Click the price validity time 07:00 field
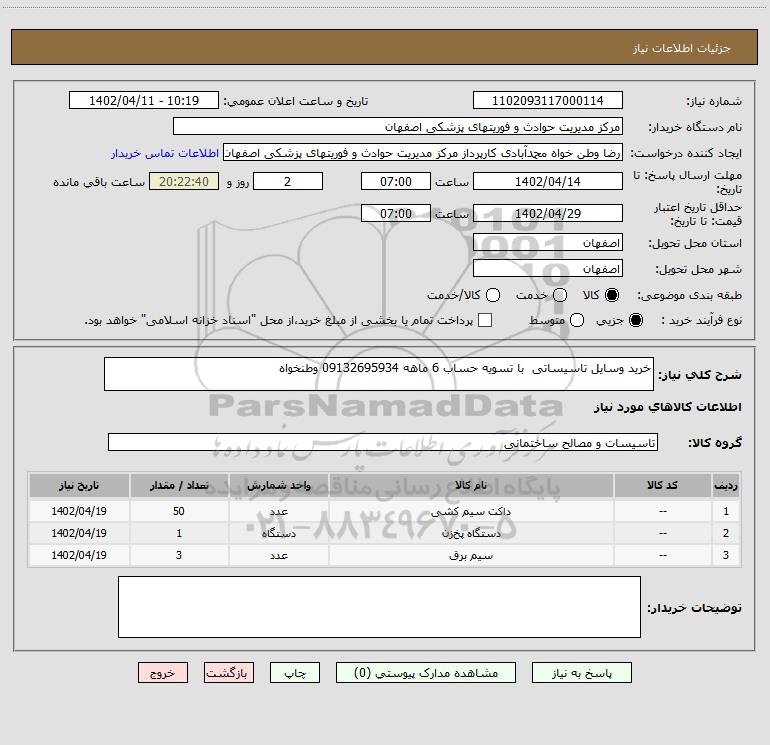The image size is (770, 745). 396,214
